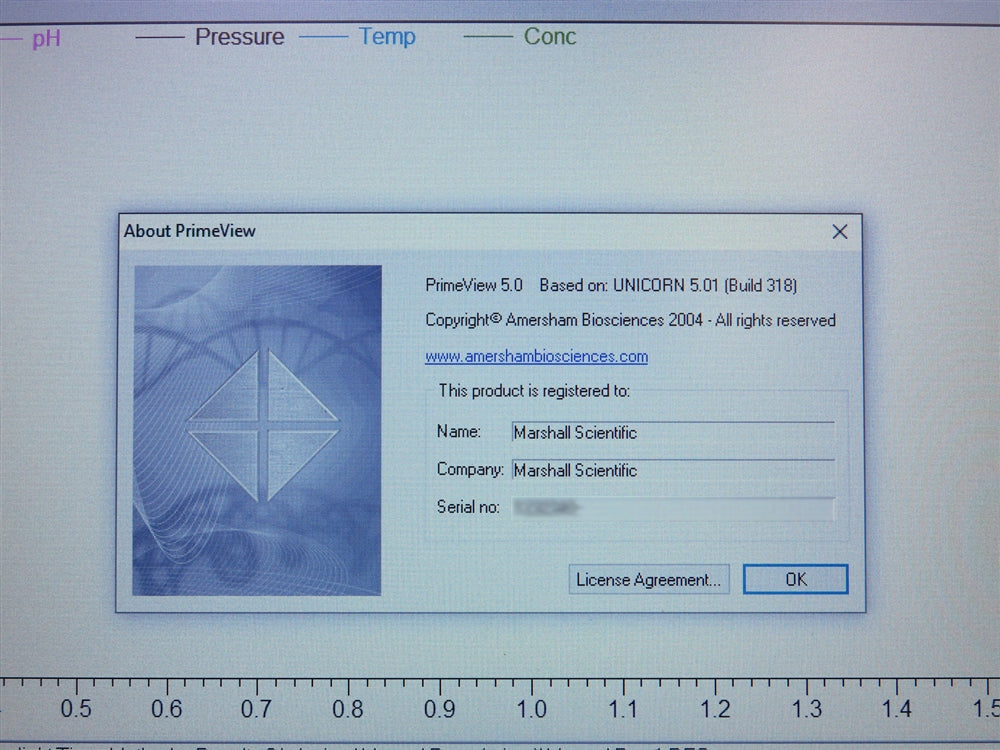Click the 0.8 mark on the axis

tap(348, 709)
